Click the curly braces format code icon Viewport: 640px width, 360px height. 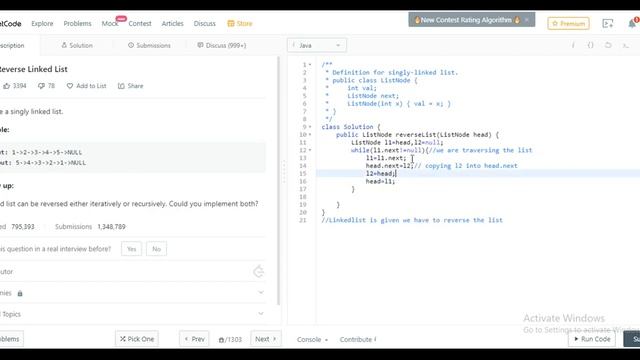pos(591,45)
